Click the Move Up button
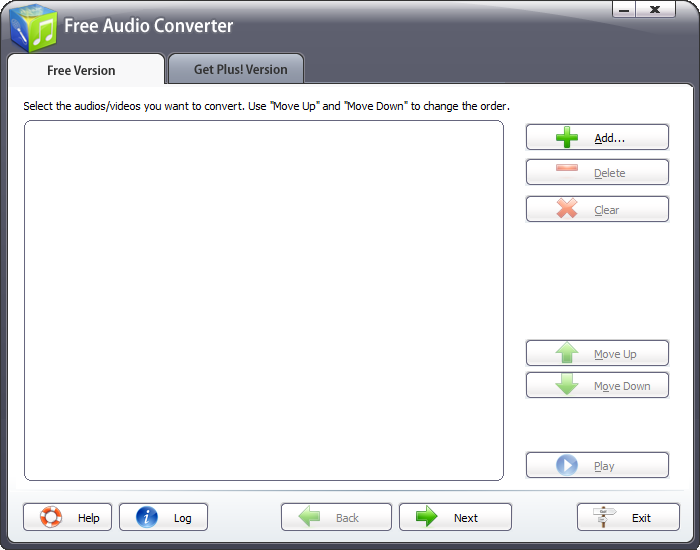Image resolution: width=700 pixels, height=550 pixels. [597, 353]
